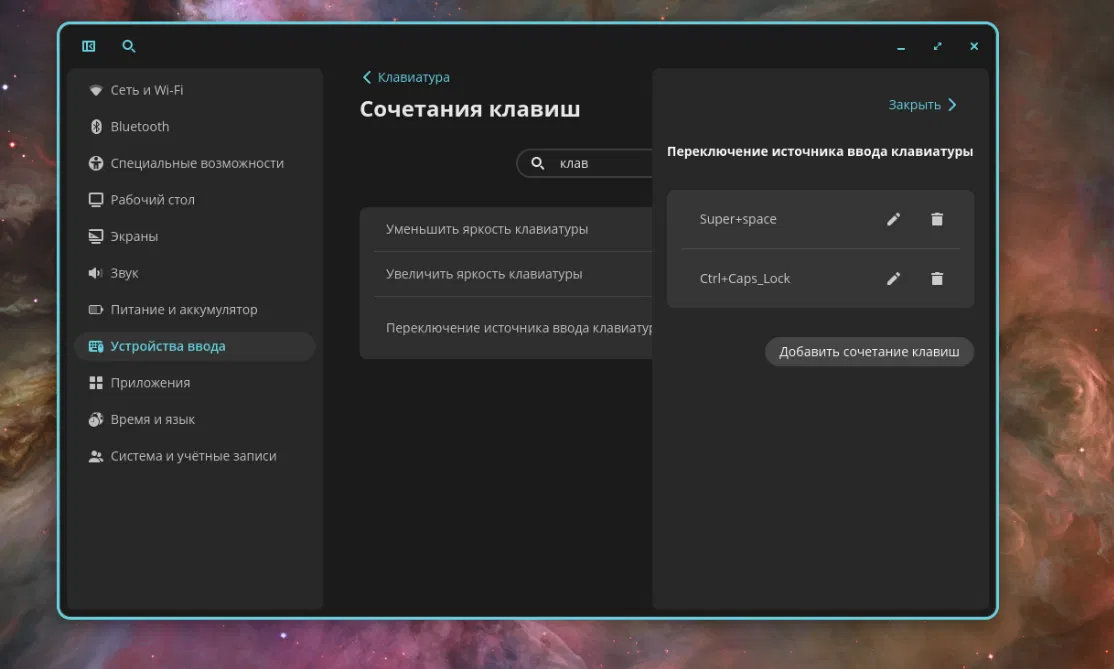Delete the Ctrl+Caps_Lock shortcut with trash icon
Screen dimensions: 1114x669
coord(937,278)
